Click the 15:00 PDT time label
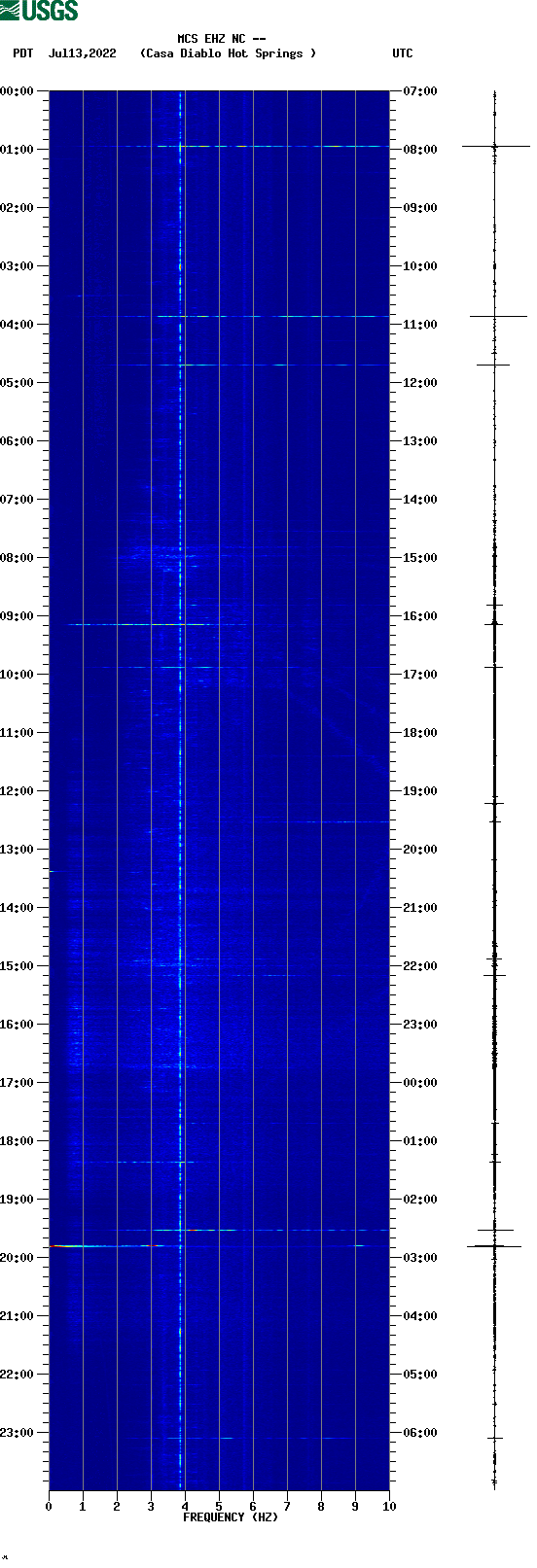 pyautogui.click(x=18, y=966)
